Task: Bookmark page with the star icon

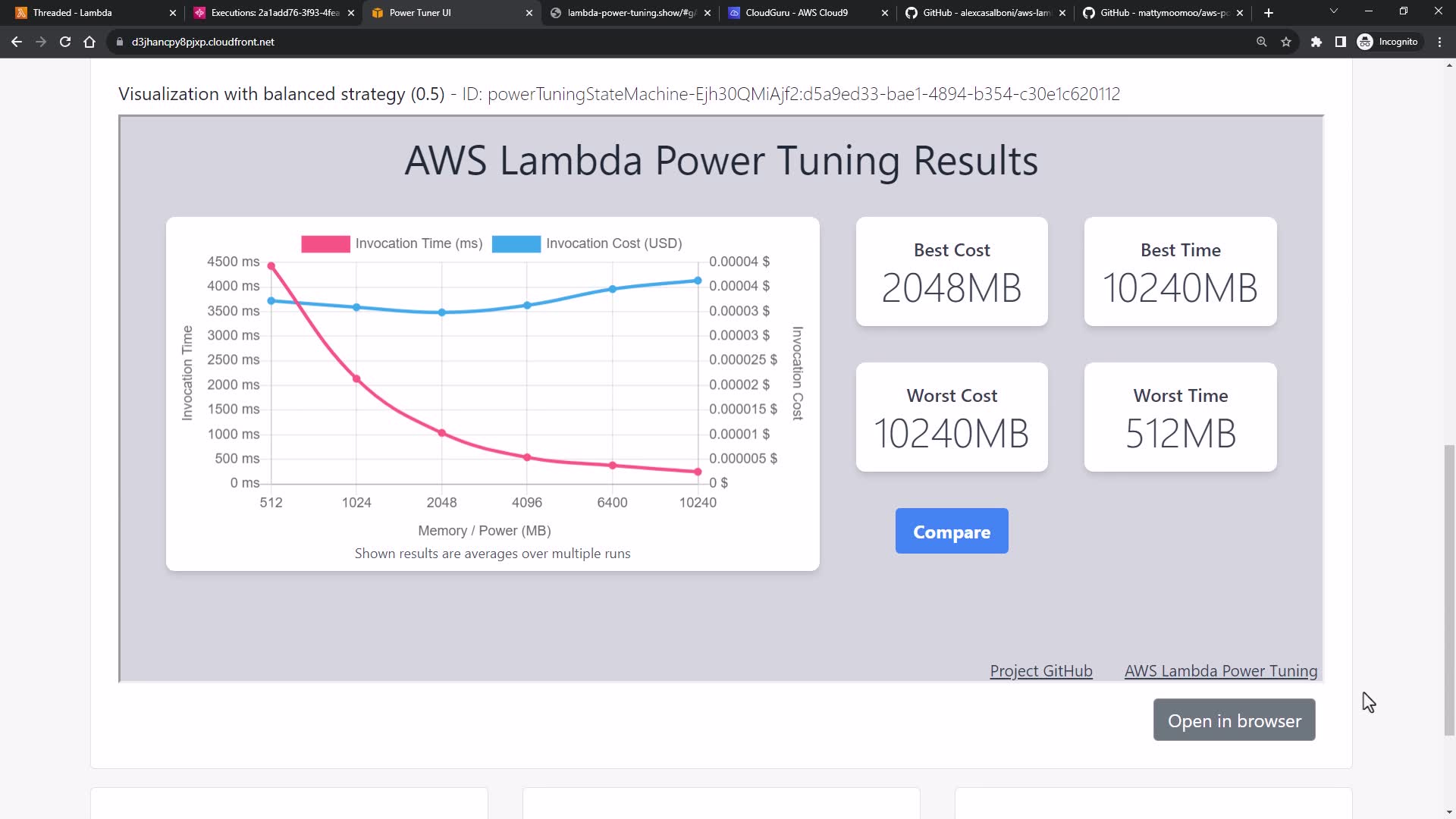Action: point(1286,42)
